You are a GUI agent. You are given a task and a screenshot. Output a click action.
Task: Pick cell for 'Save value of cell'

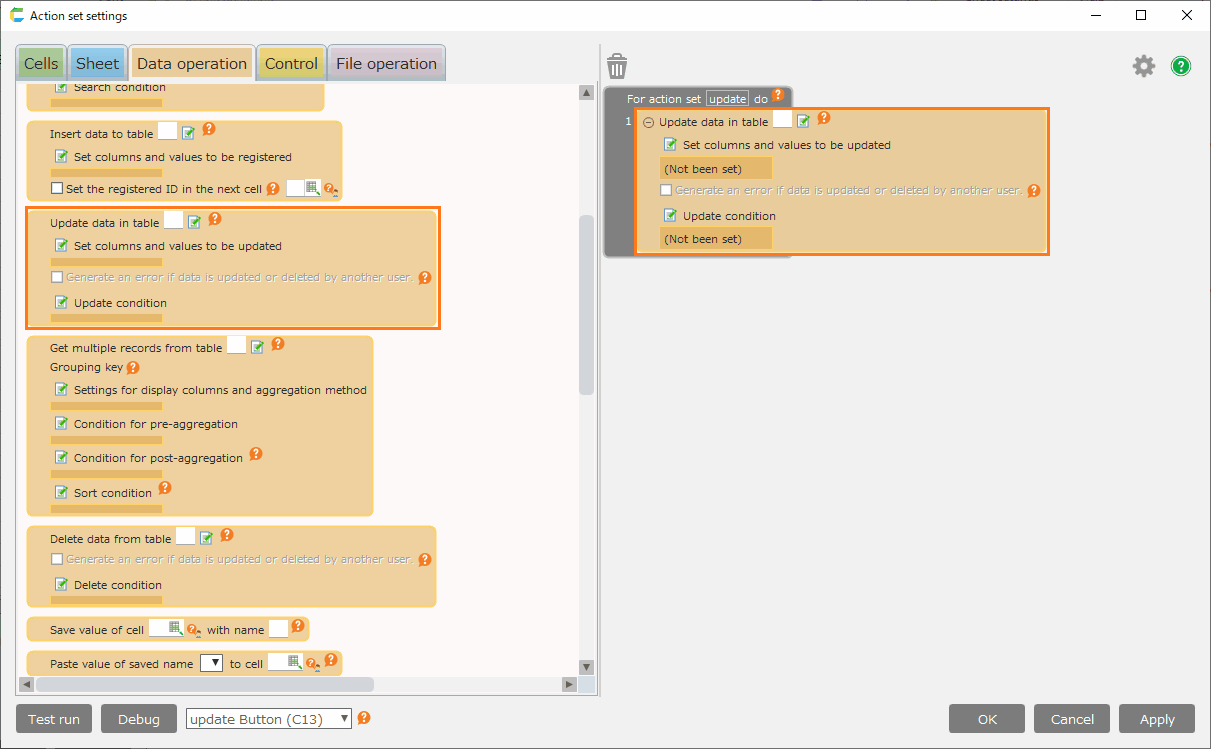click(x=175, y=628)
